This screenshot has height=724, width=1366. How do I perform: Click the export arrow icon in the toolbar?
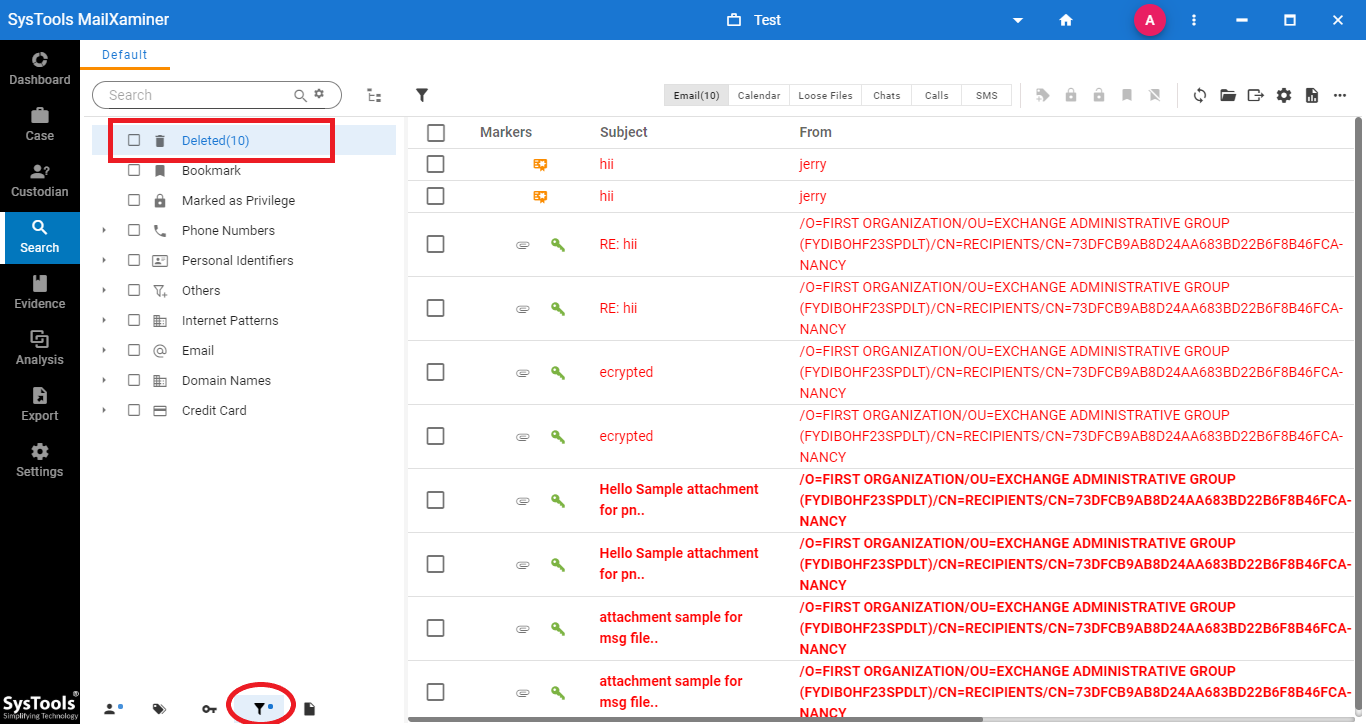(1256, 95)
